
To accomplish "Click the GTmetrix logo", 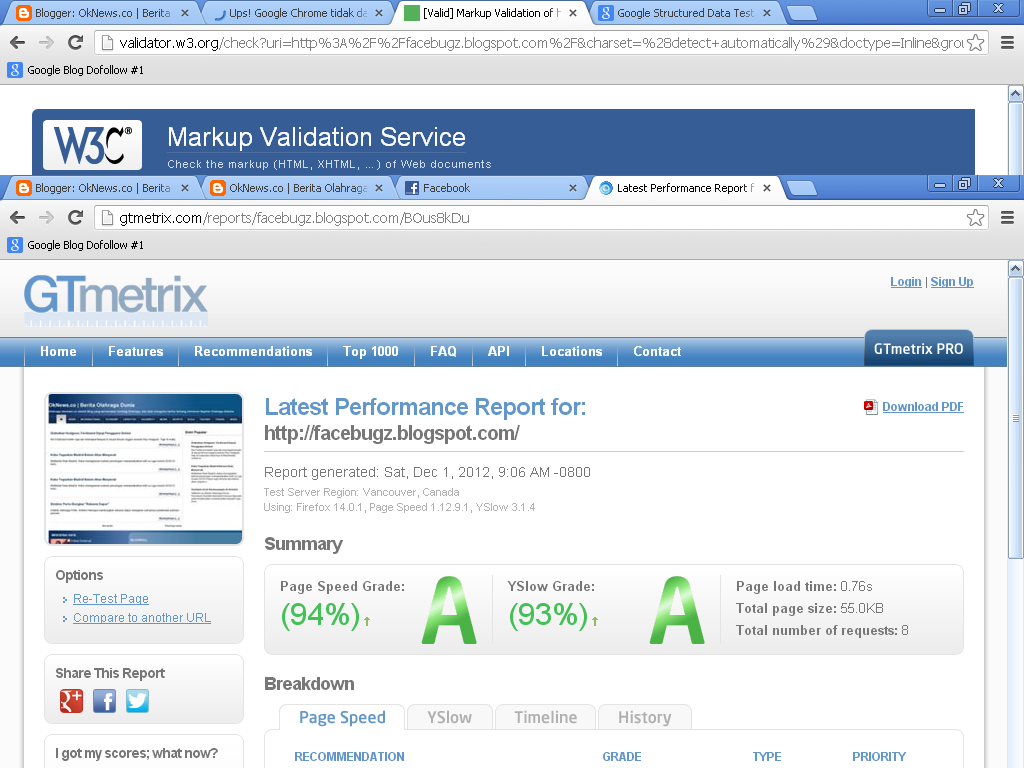I will [x=116, y=299].
